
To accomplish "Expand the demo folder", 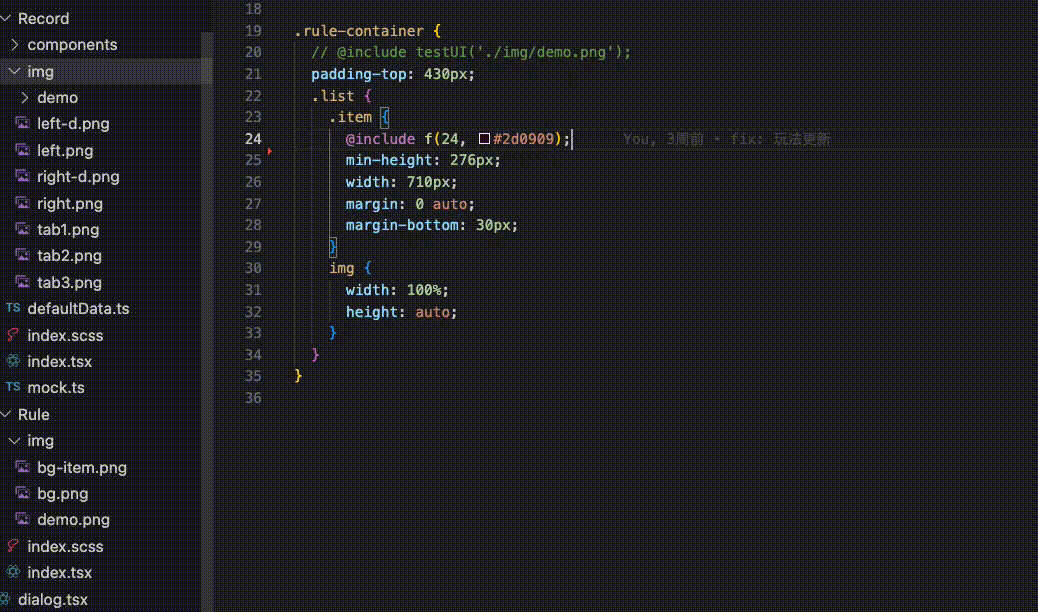I will pos(56,98).
